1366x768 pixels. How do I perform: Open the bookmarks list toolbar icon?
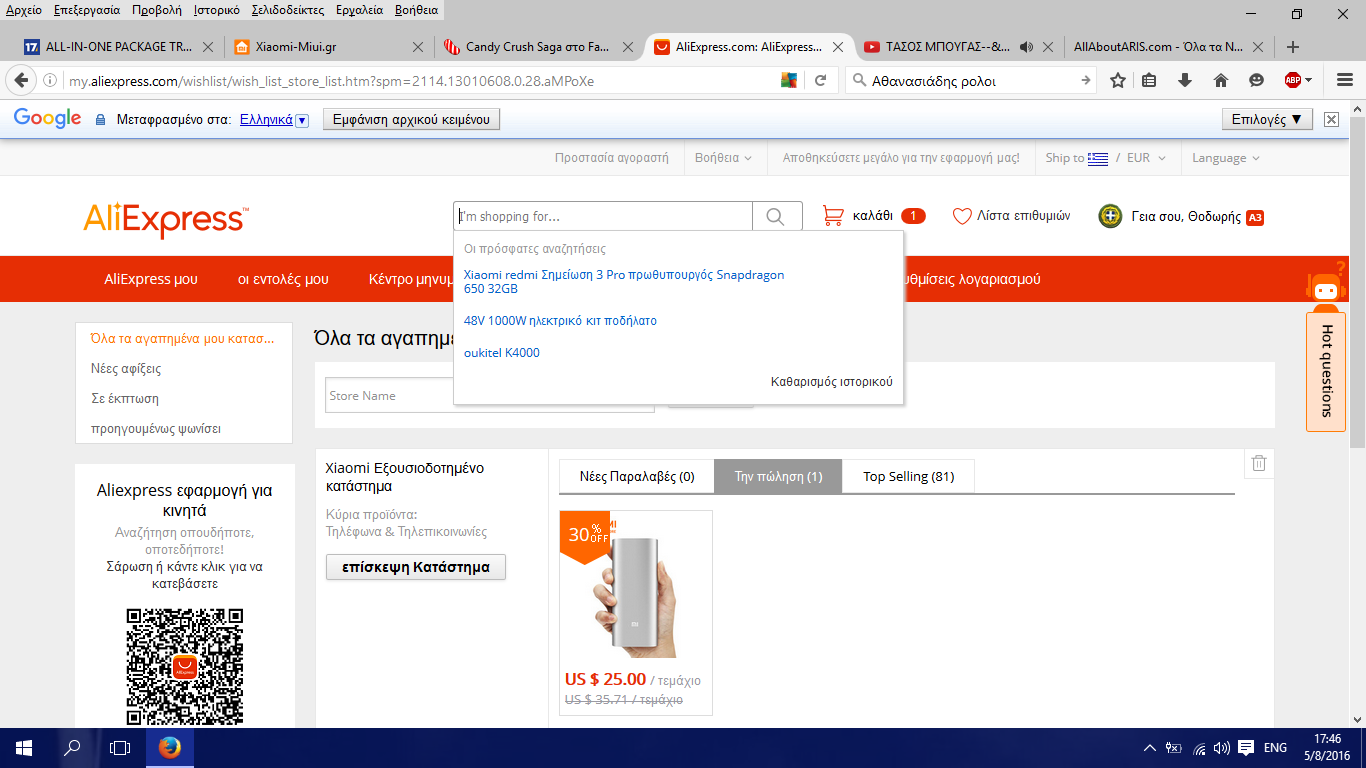point(1149,80)
